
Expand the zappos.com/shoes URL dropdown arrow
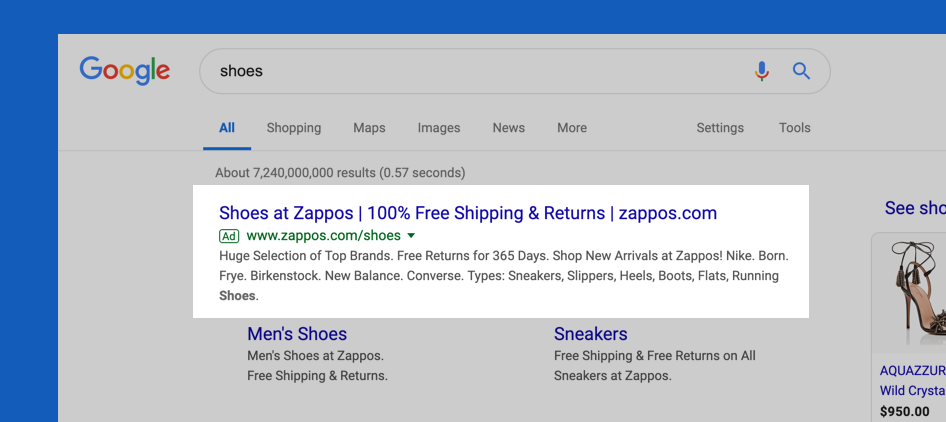(x=411, y=235)
